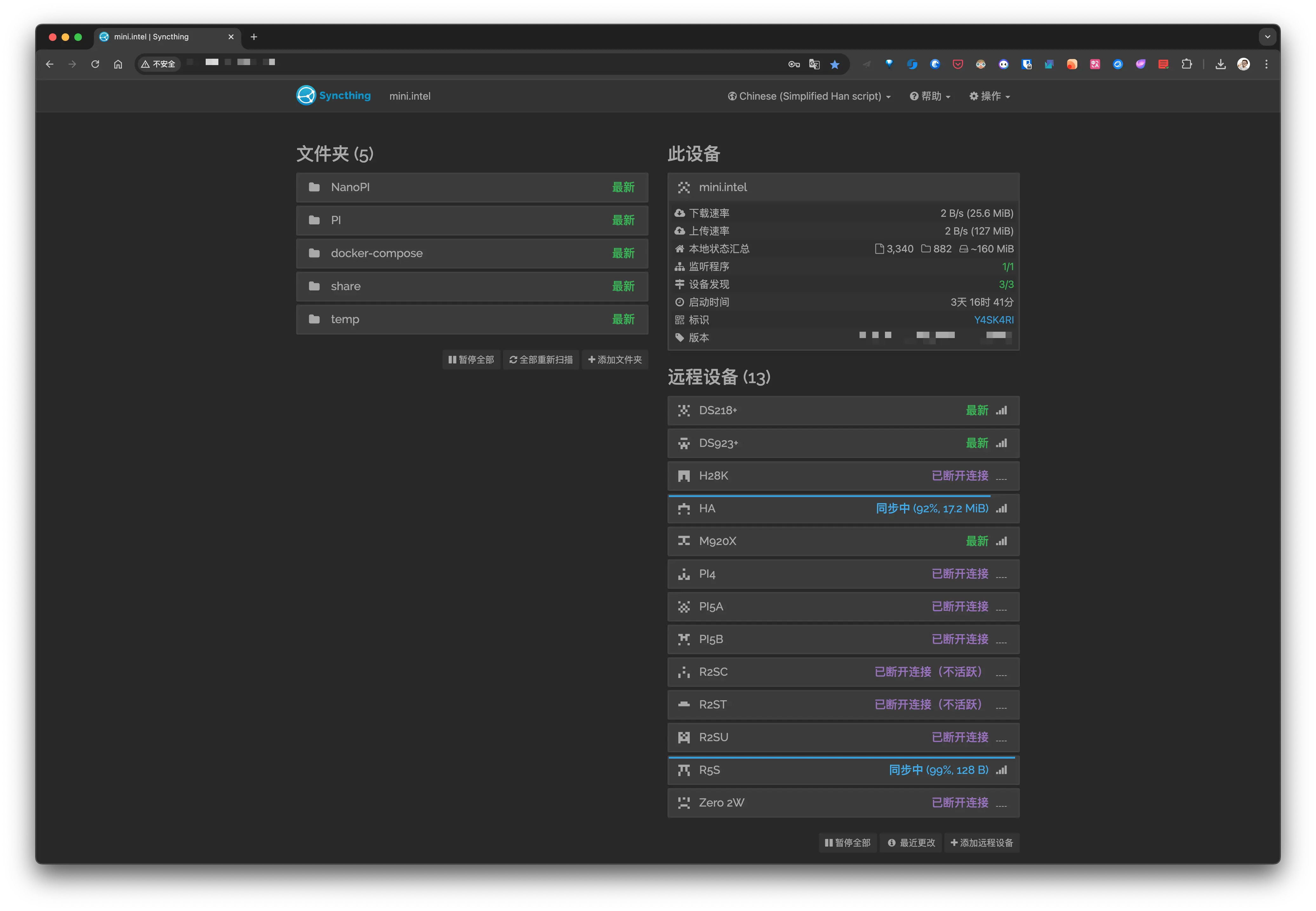The width and height of the screenshot is (1316, 911).
Task: Pause all remote devices
Action: pos(847,842)
